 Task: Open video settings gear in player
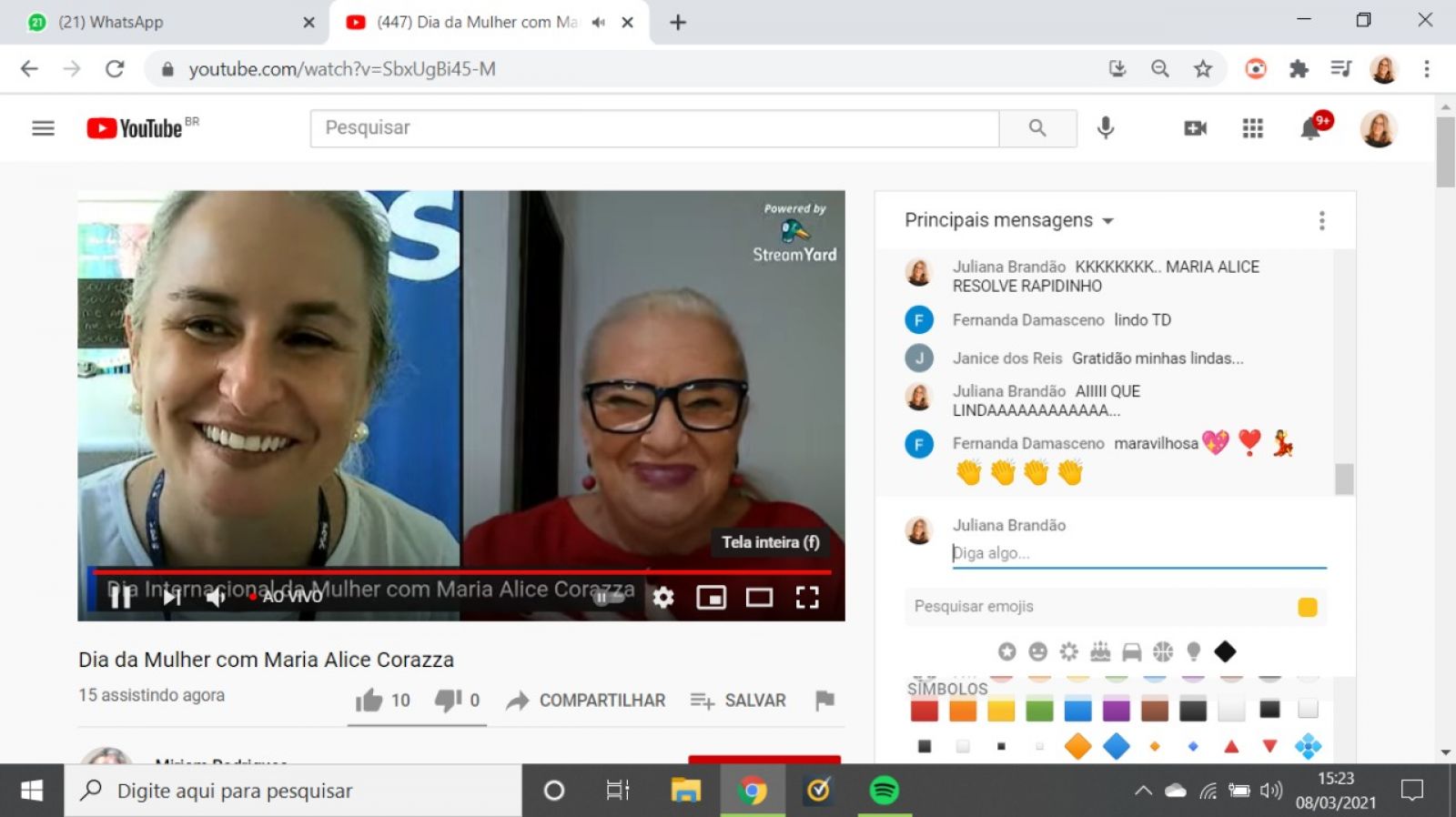tap(663, 598)
